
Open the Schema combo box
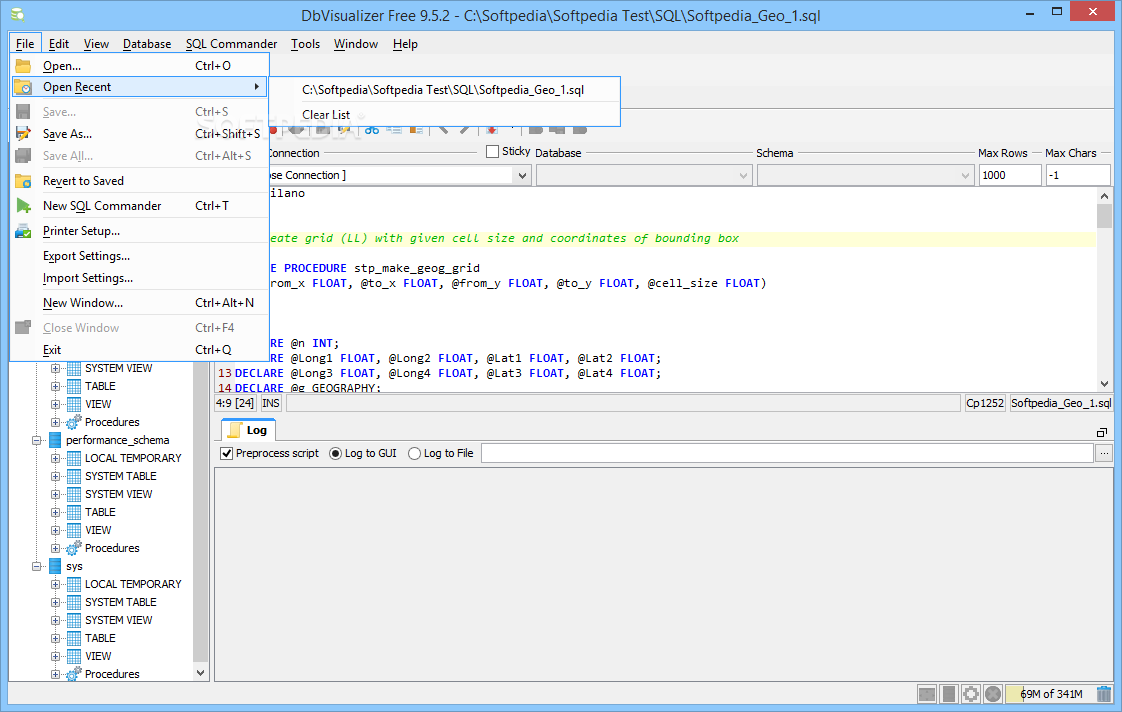coord(866,175)
